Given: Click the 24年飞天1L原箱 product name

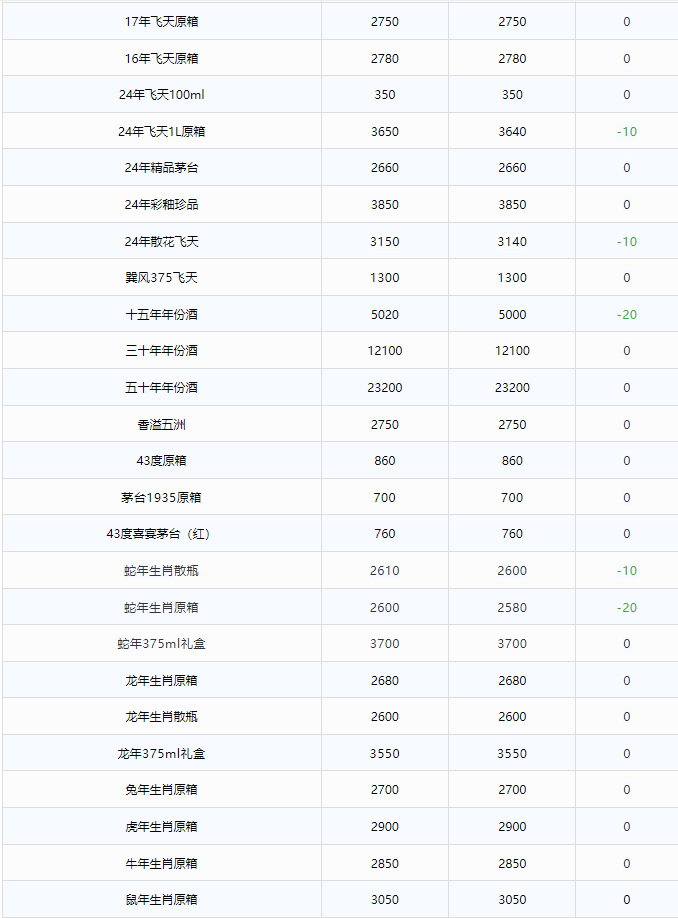Looking at the screenshot, I should tap(162, 132).
